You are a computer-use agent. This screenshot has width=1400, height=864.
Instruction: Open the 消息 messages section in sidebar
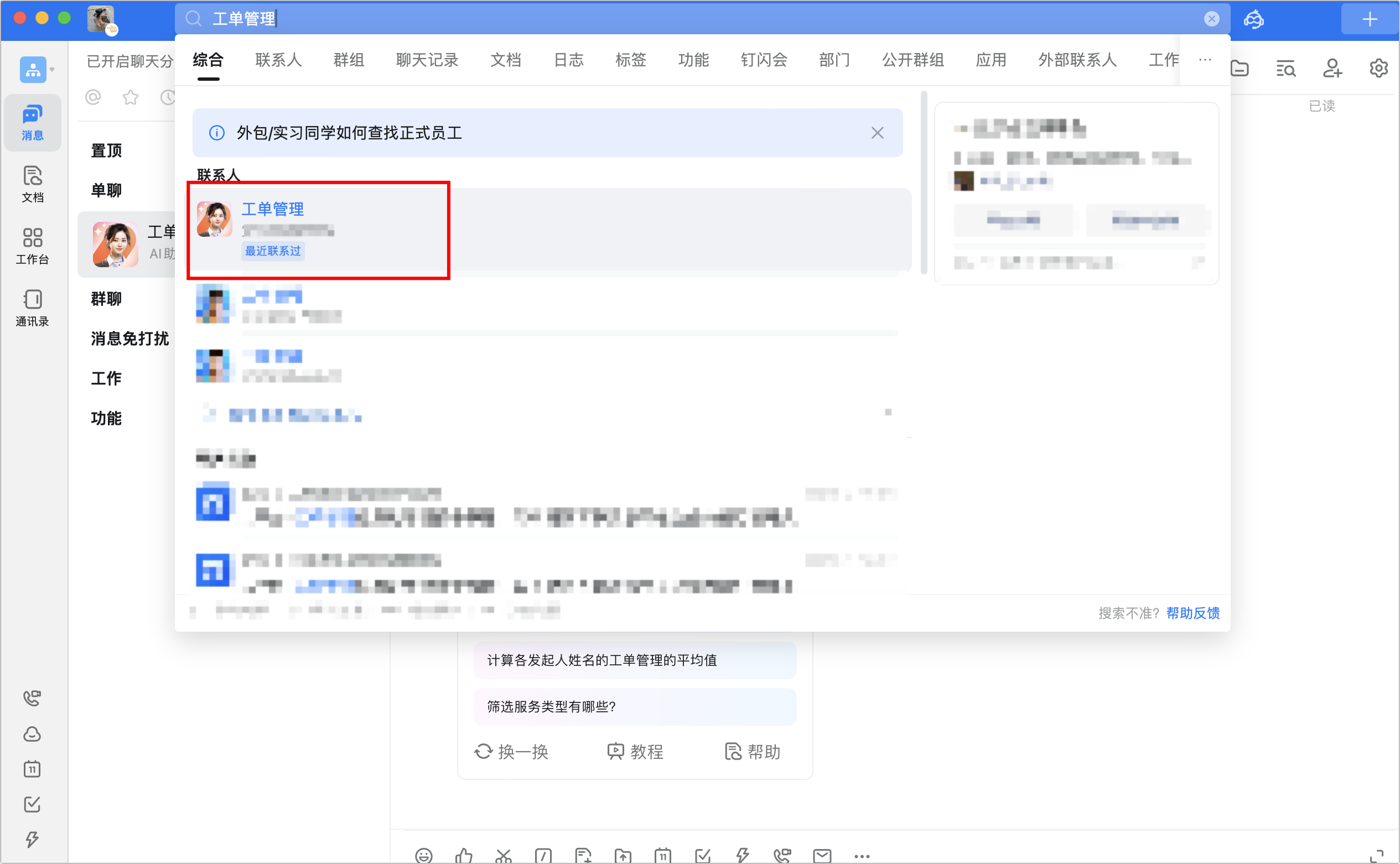33,122
